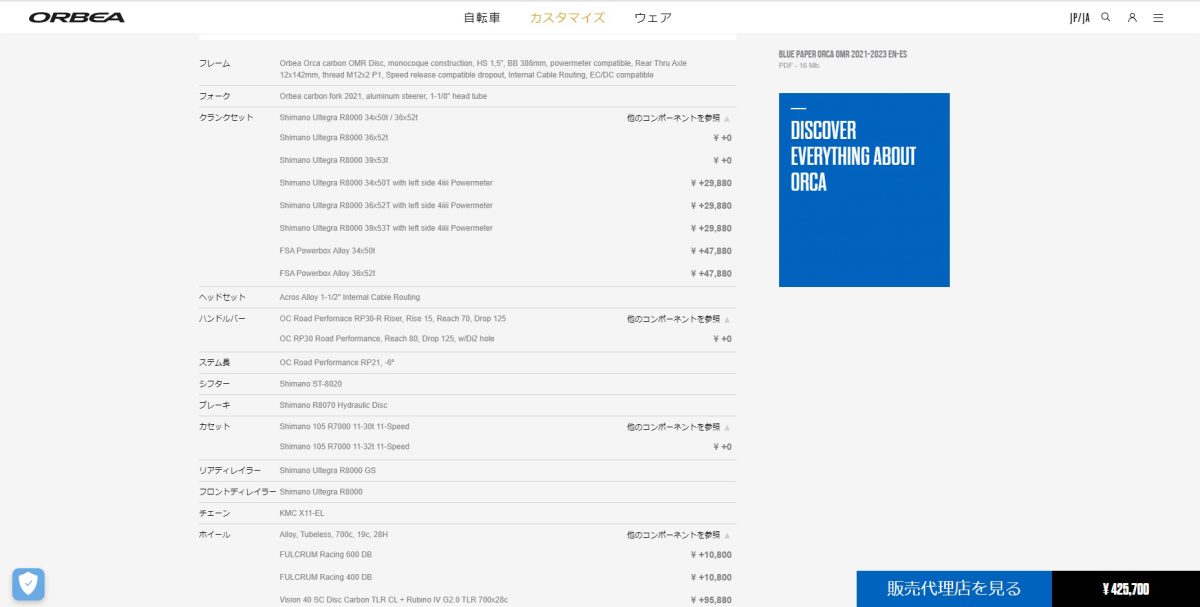Click the ¥ 425,700 total price
Viewport: 1200px width, 607px height.
click(1126, 589)
